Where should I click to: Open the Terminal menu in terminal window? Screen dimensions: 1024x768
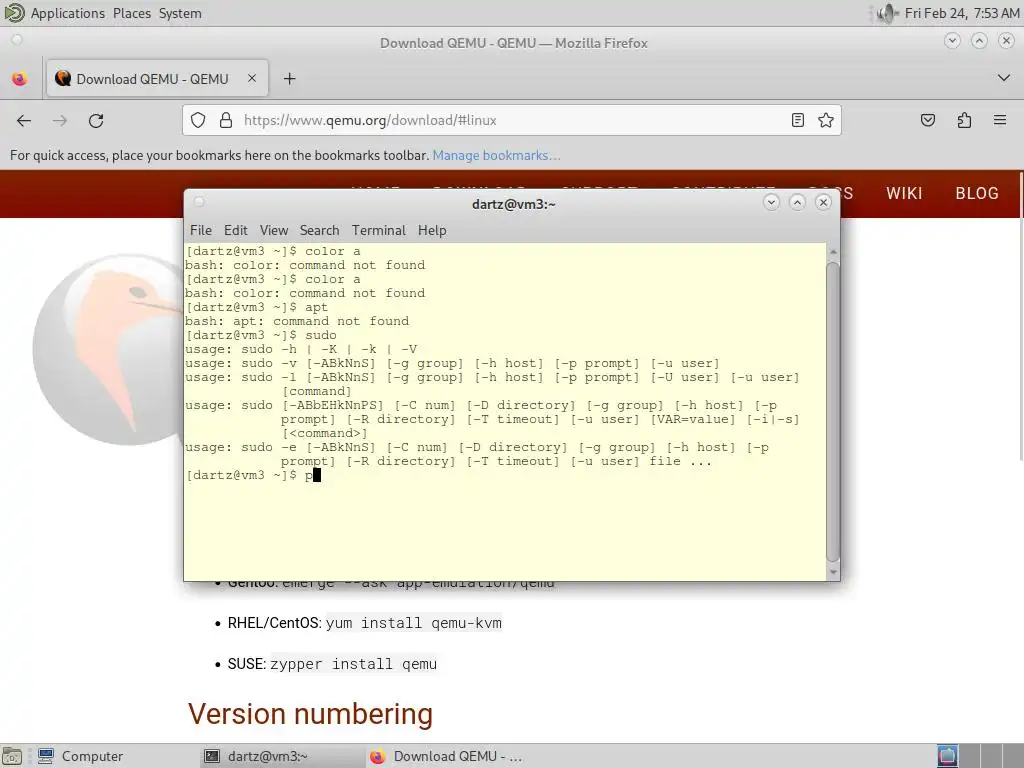379,231
